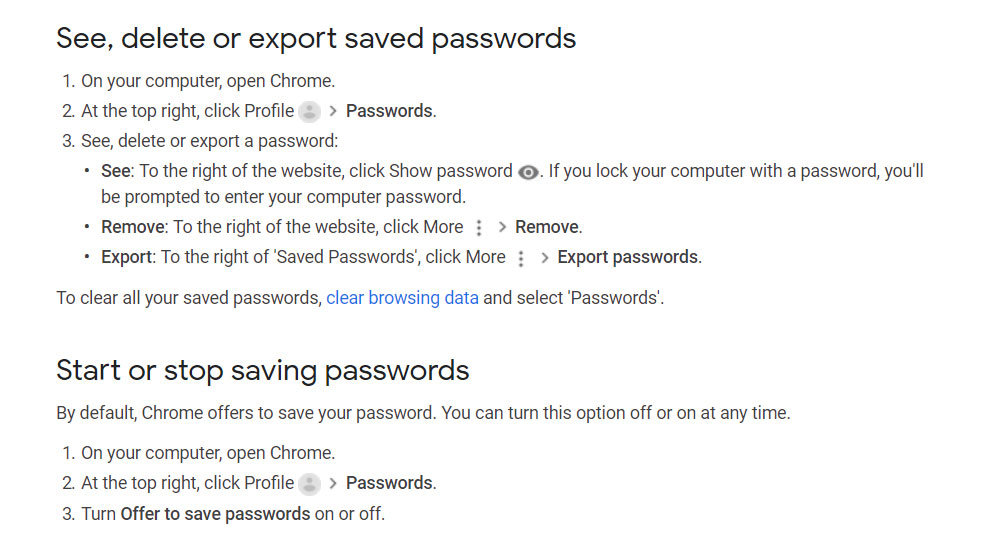This screenshot has height=554, width=992.
Task: Click the bold Export label in the bullet list
Action: click(127, 257)
